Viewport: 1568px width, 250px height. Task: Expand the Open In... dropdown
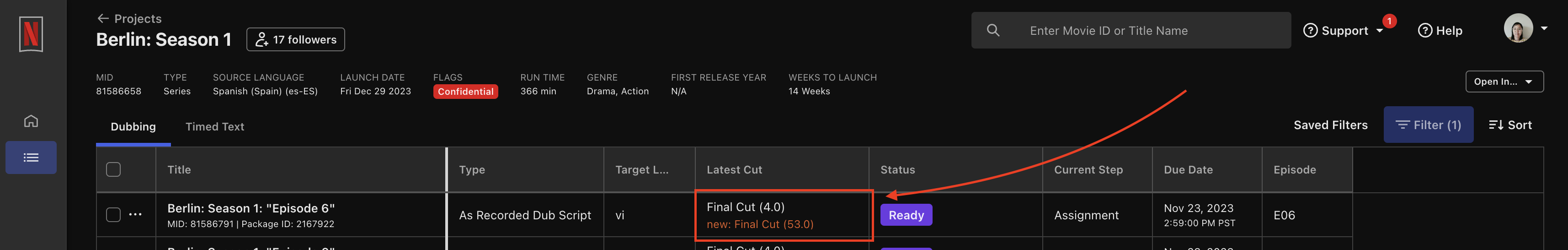coord(1504,82)
